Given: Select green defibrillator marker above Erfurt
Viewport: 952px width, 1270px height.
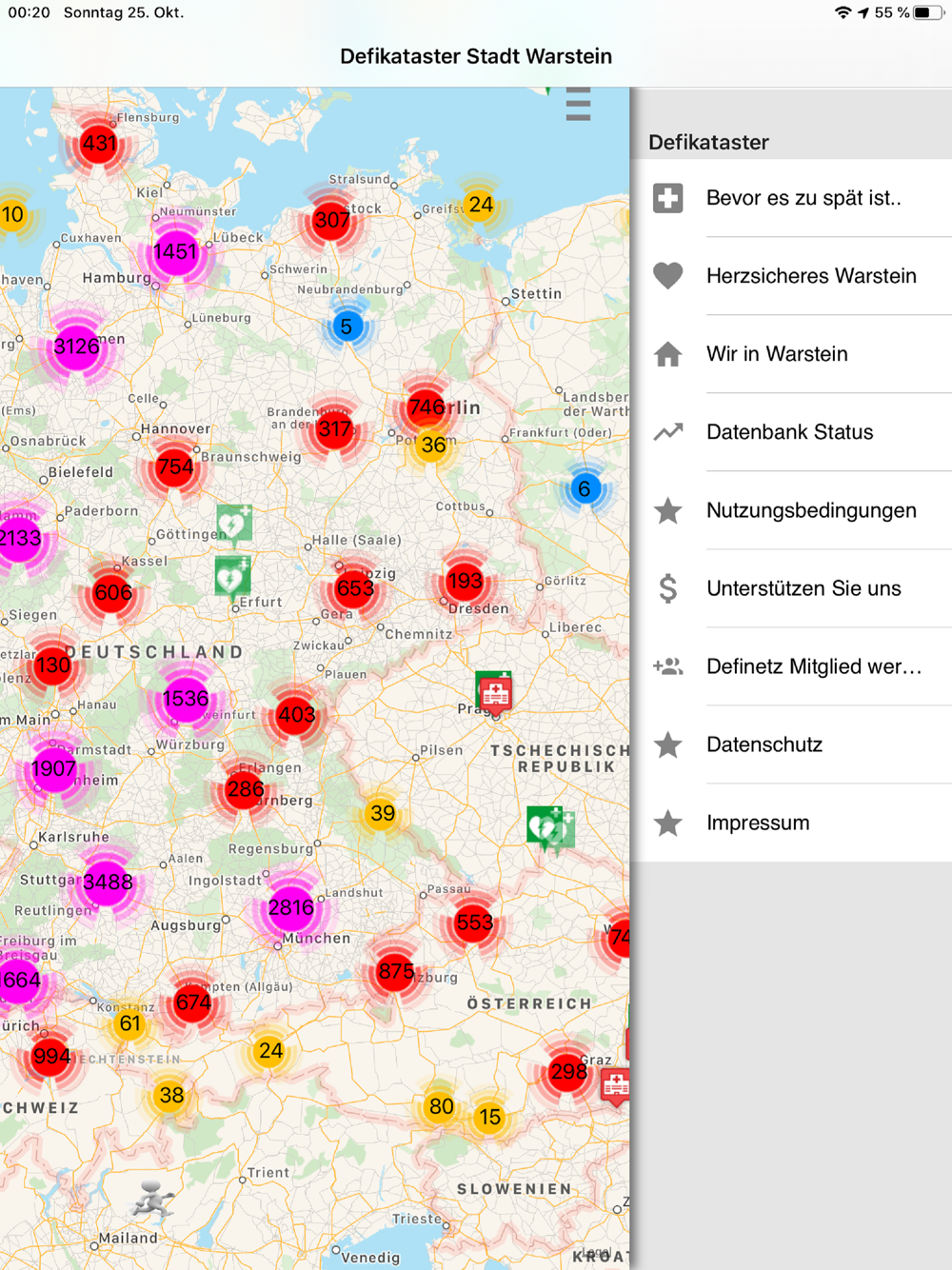Looking at the screenshot, I should point(232,577).
